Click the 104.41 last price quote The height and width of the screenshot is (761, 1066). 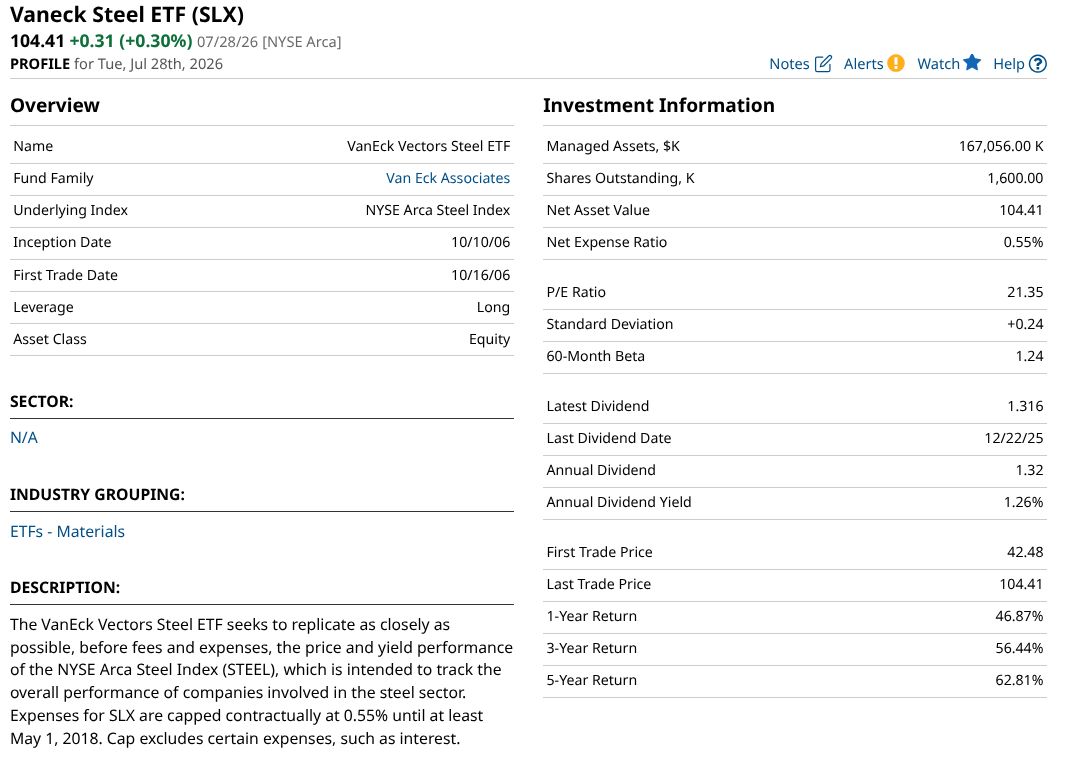point(37,41)
